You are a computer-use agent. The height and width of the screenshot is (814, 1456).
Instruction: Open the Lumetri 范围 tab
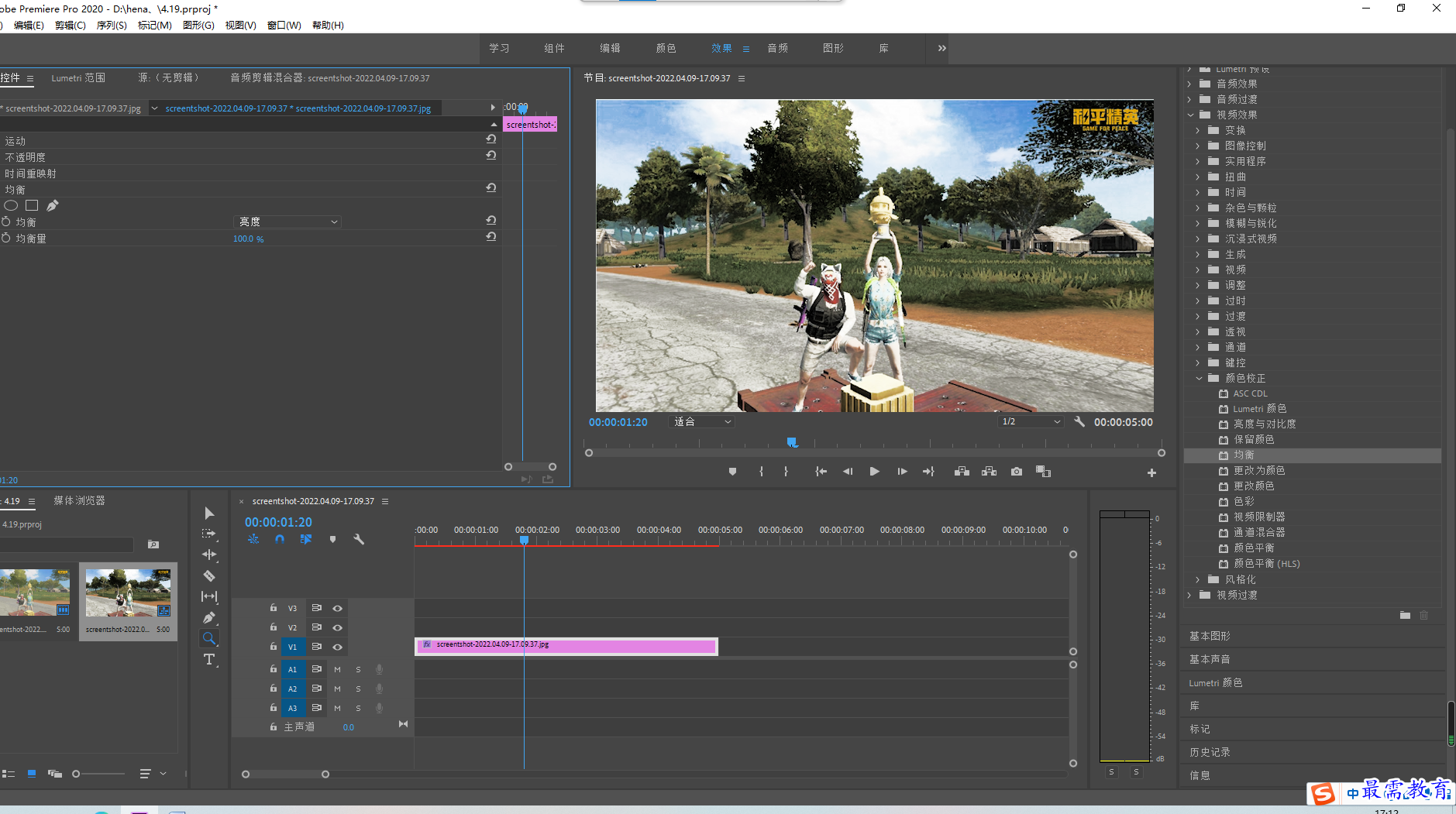(x=78, y=77)
